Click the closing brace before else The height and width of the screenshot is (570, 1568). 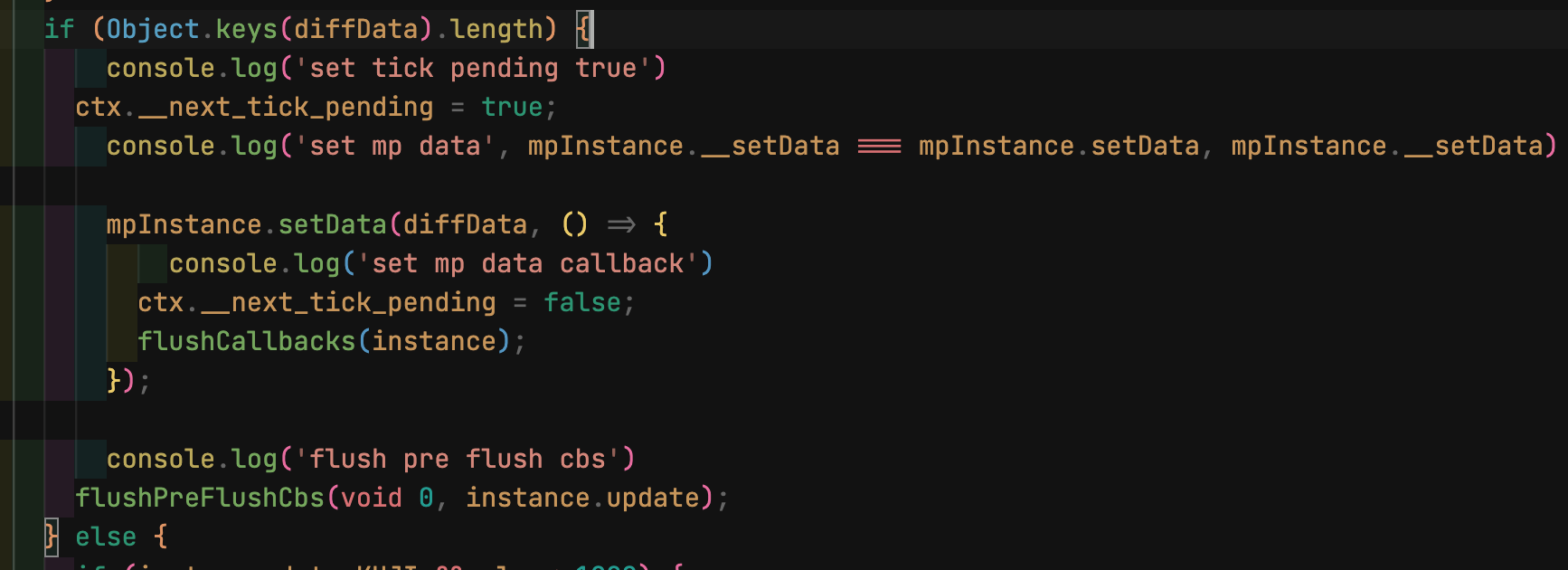(x=52, y=537)
